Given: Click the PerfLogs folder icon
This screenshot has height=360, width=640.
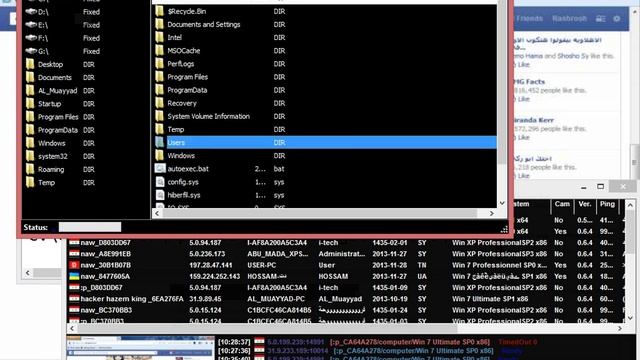Looking at the screenshot, I should click(160, 64).
